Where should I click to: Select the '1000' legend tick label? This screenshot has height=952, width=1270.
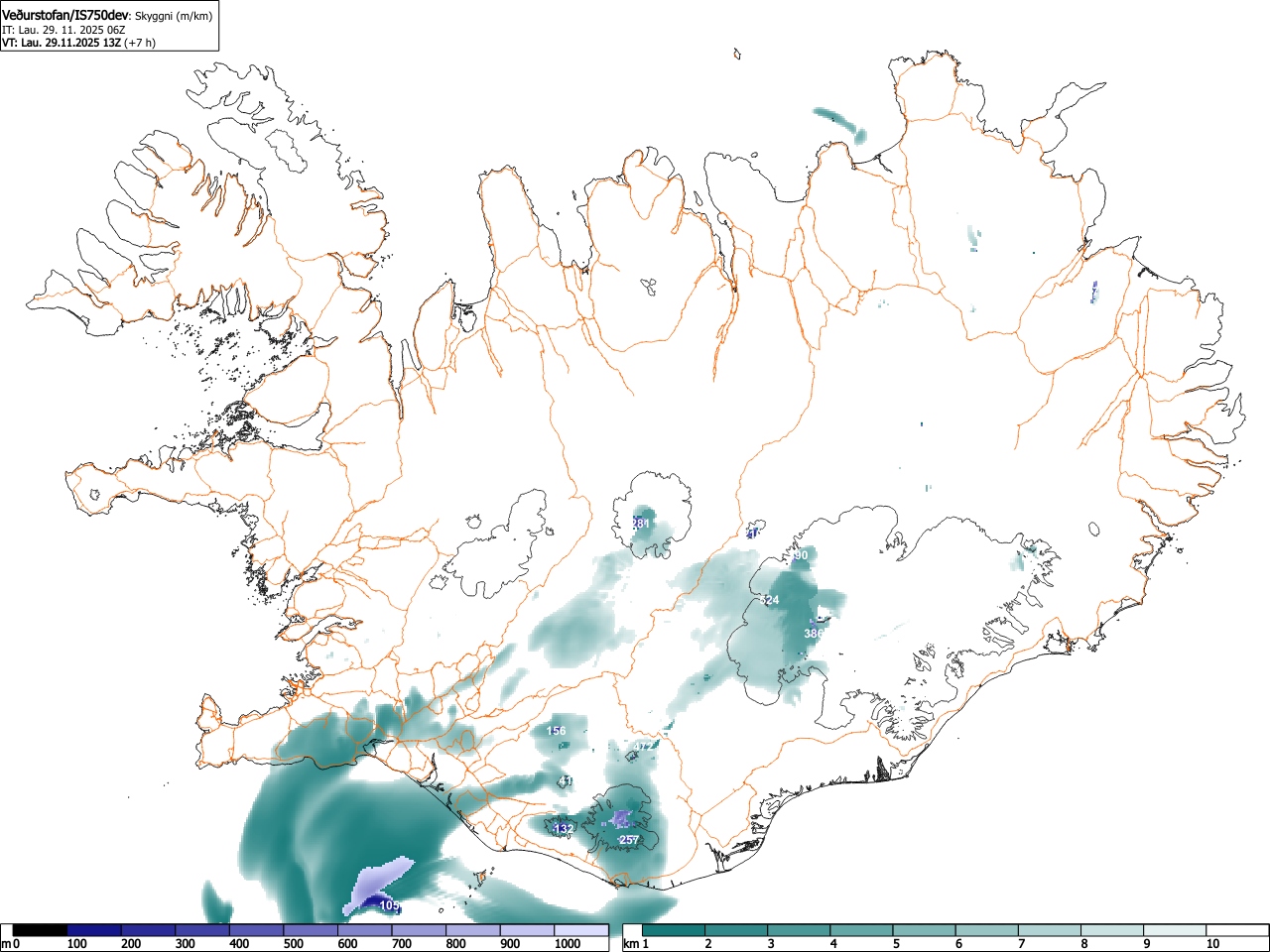coord(568,944)
